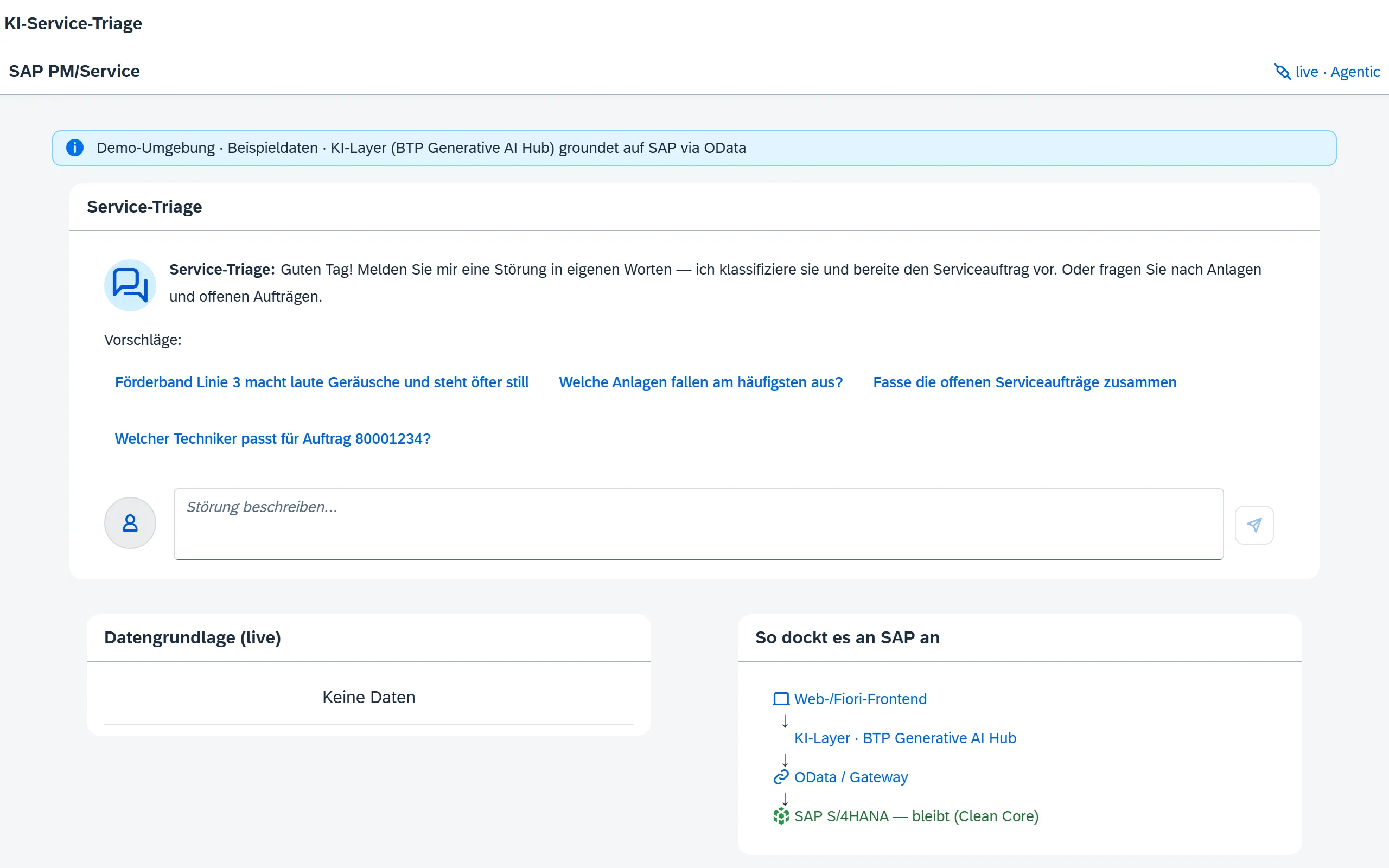Viewport: 1389px width, 868px height.
Task: Click the user avatar icon beside input
Action: coord(130,523)
